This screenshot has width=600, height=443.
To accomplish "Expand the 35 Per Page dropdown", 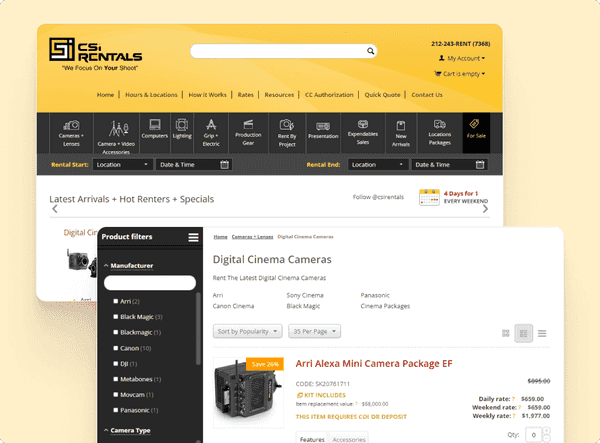I will click(315, 331).
